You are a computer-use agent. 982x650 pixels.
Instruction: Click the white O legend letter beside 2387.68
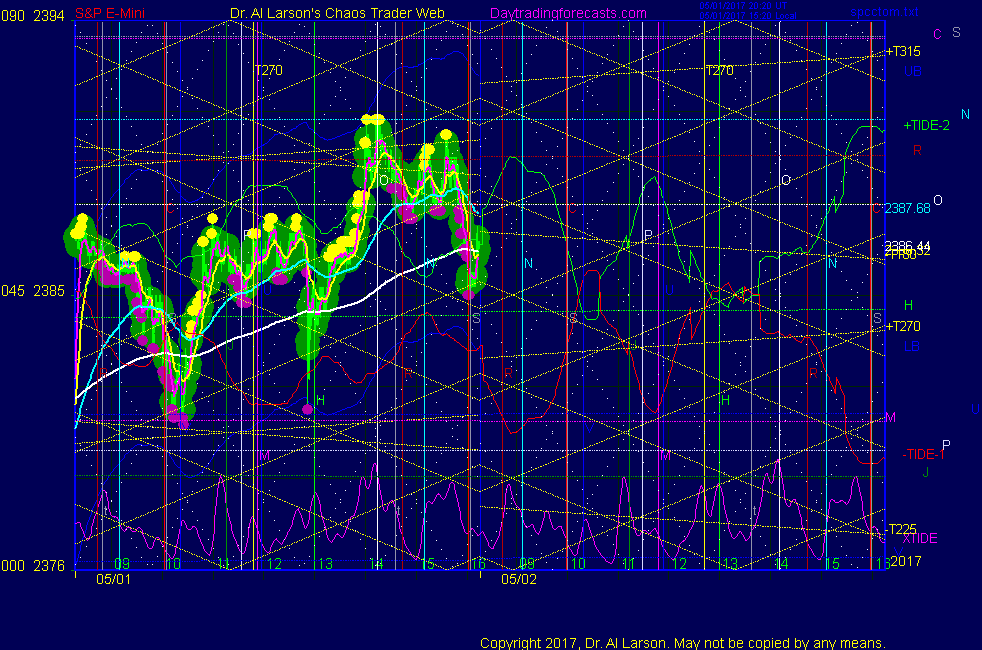(938, 200)
